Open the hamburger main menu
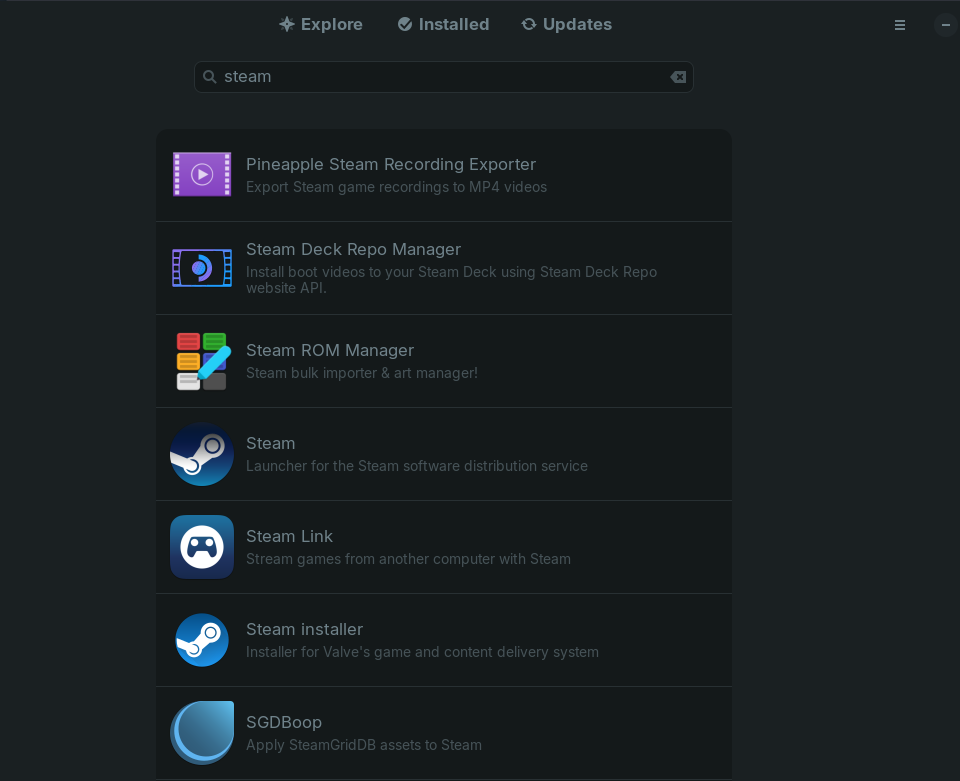The width and height of the screenshot is (960, 781). click(x=900, y=25)
